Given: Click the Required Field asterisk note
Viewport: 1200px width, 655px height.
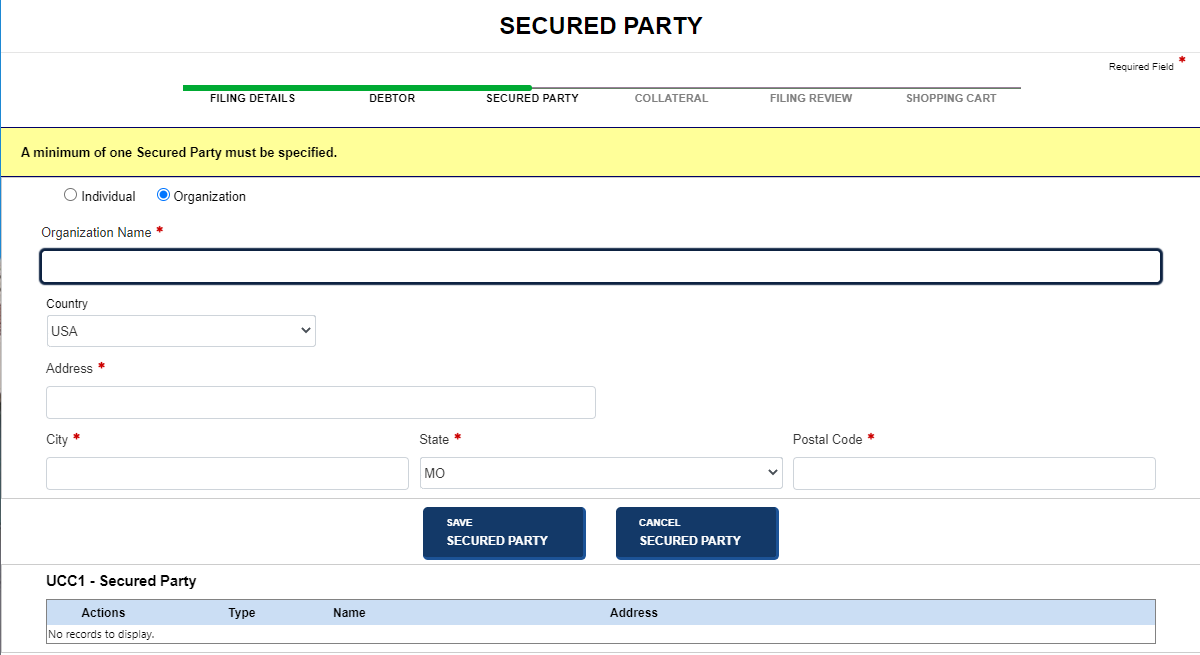Looking at the screenshot, I should (1144, 64).
